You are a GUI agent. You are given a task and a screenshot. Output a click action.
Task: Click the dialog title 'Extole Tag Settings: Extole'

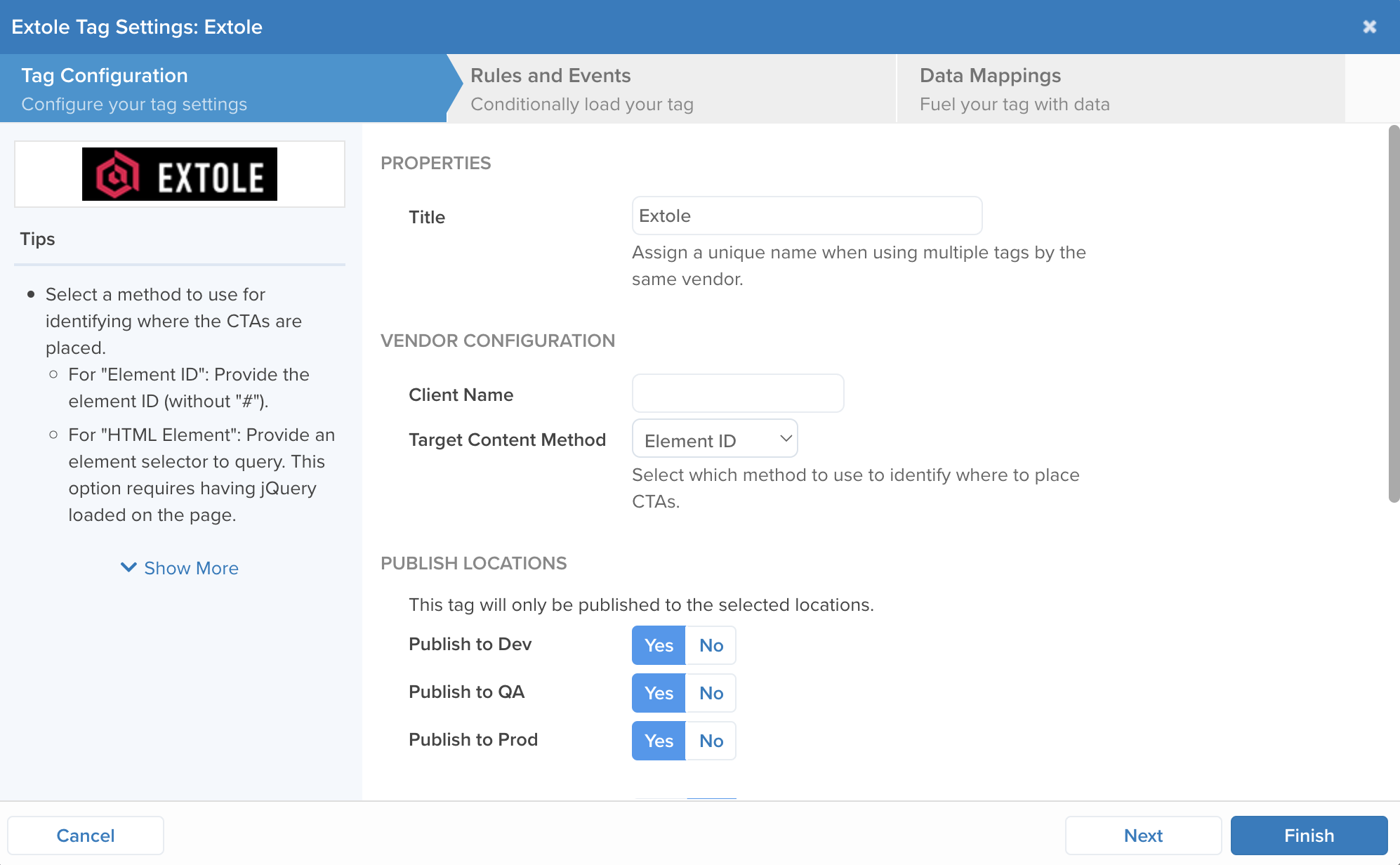click(137, 27)
